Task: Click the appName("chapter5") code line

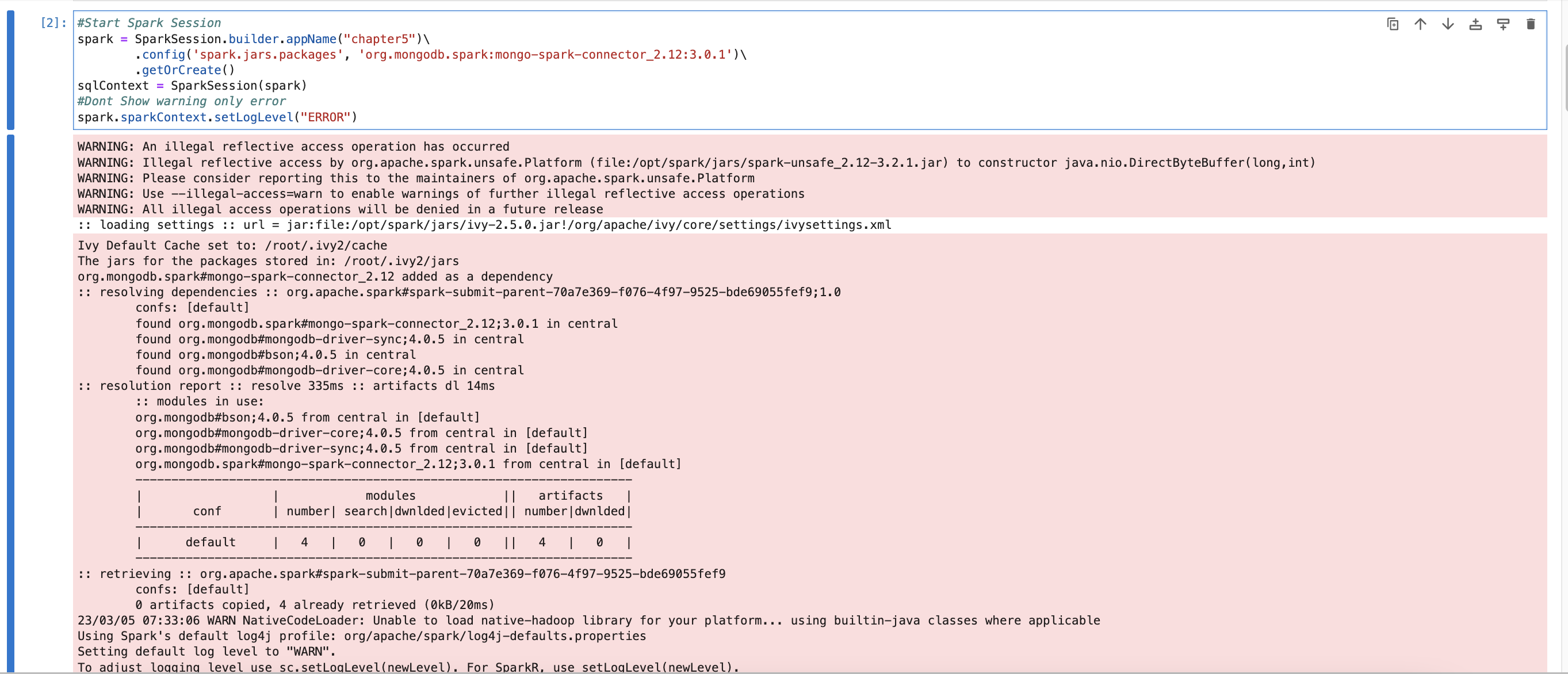Action: tap(253, 39)
